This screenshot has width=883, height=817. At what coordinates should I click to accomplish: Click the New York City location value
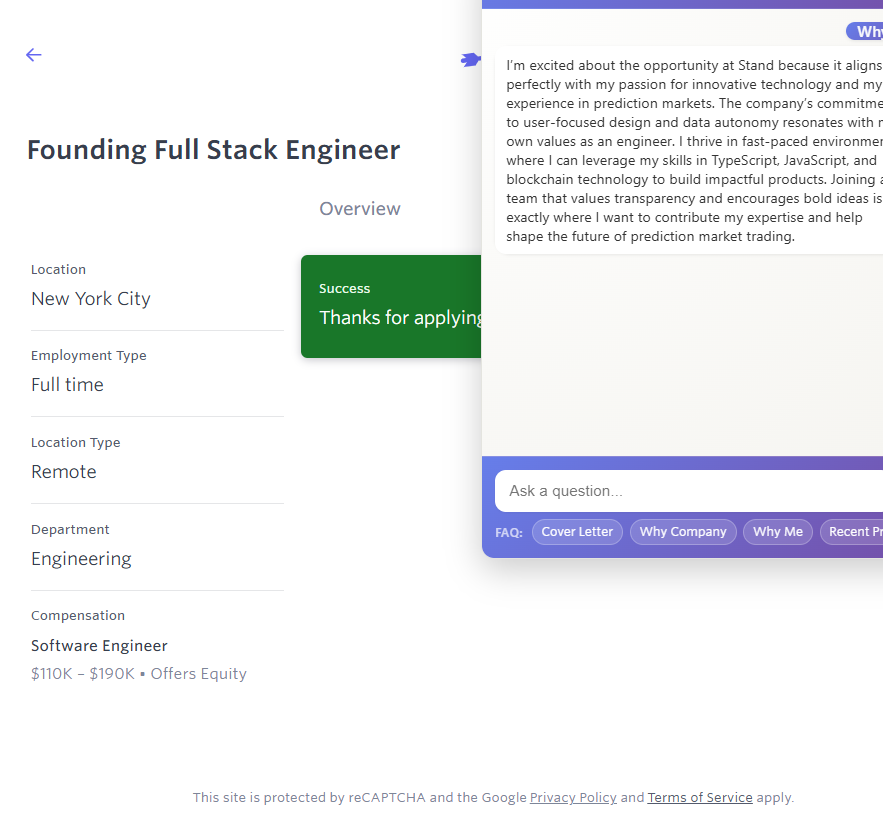click(91, 299)
